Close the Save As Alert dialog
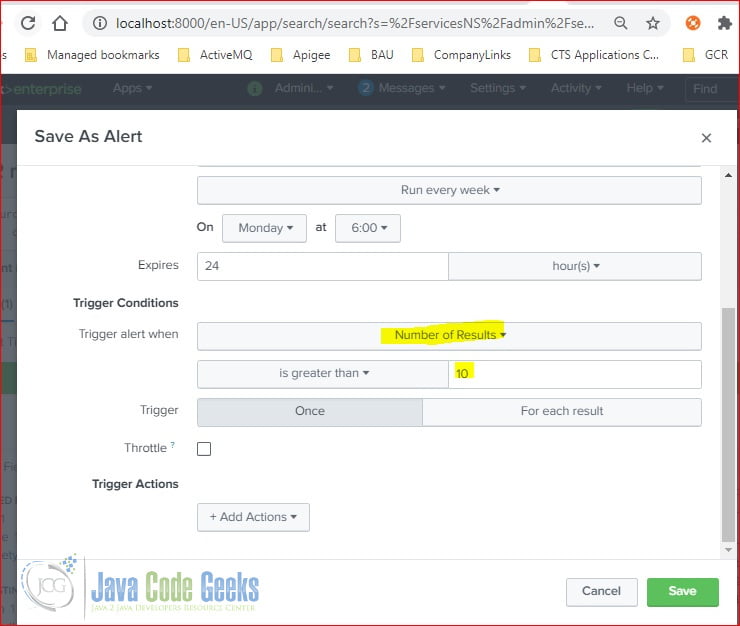 [706, 138]
